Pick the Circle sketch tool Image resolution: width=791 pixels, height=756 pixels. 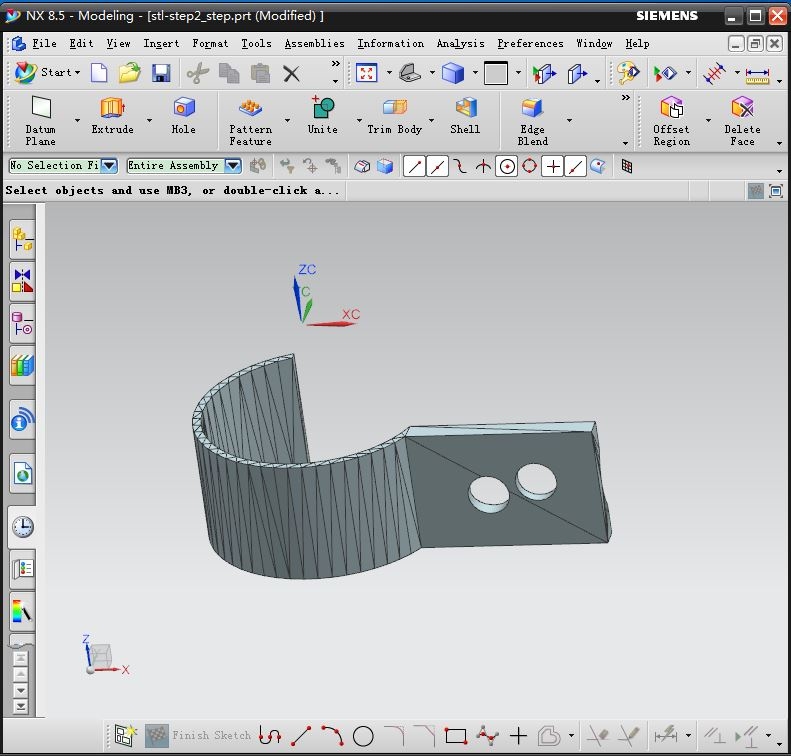pyautogui.click(x=363, y=736)
